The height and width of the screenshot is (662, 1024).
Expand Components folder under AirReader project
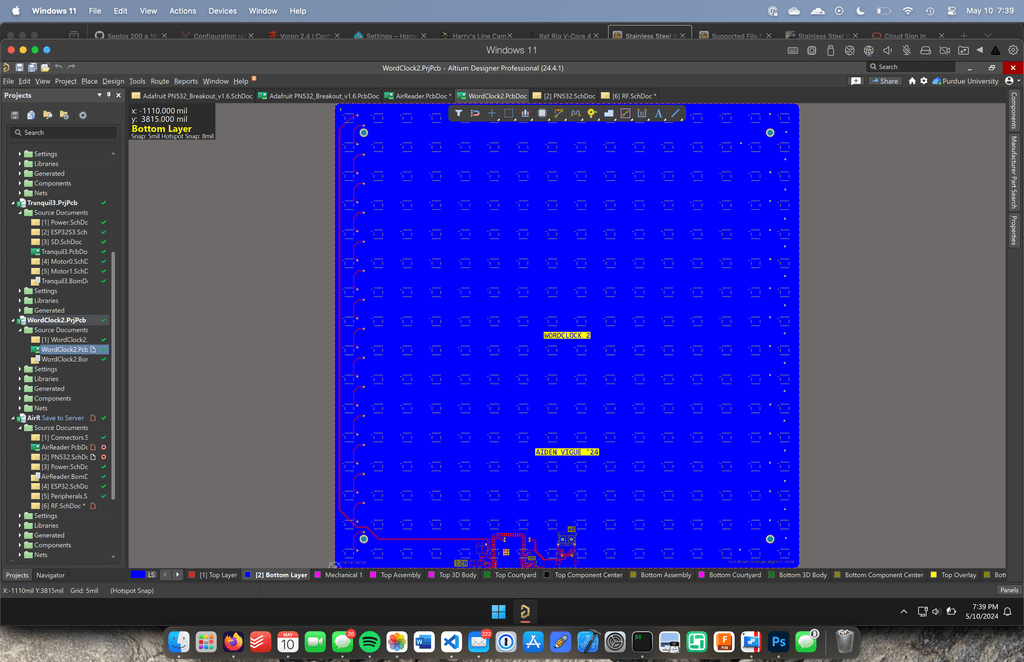click(20, 546)
